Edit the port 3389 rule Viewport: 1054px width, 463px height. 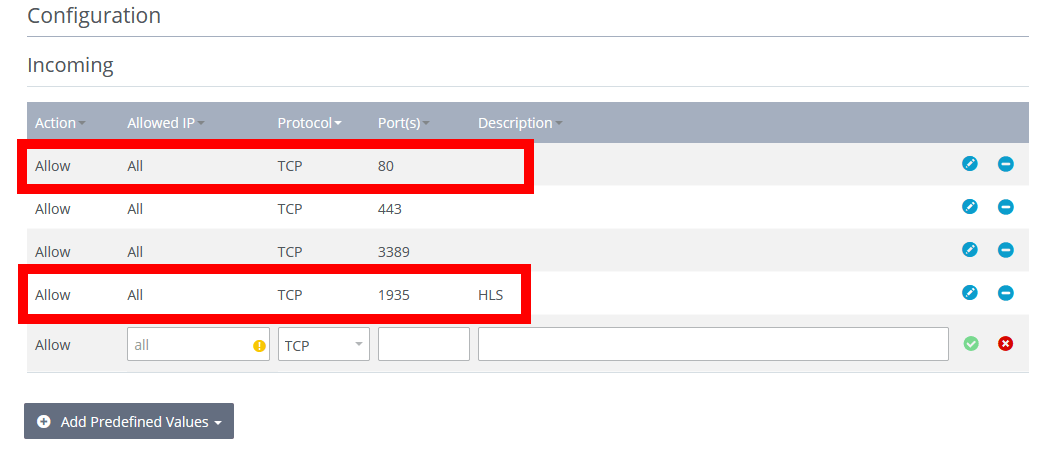click(x=969, y=250)
